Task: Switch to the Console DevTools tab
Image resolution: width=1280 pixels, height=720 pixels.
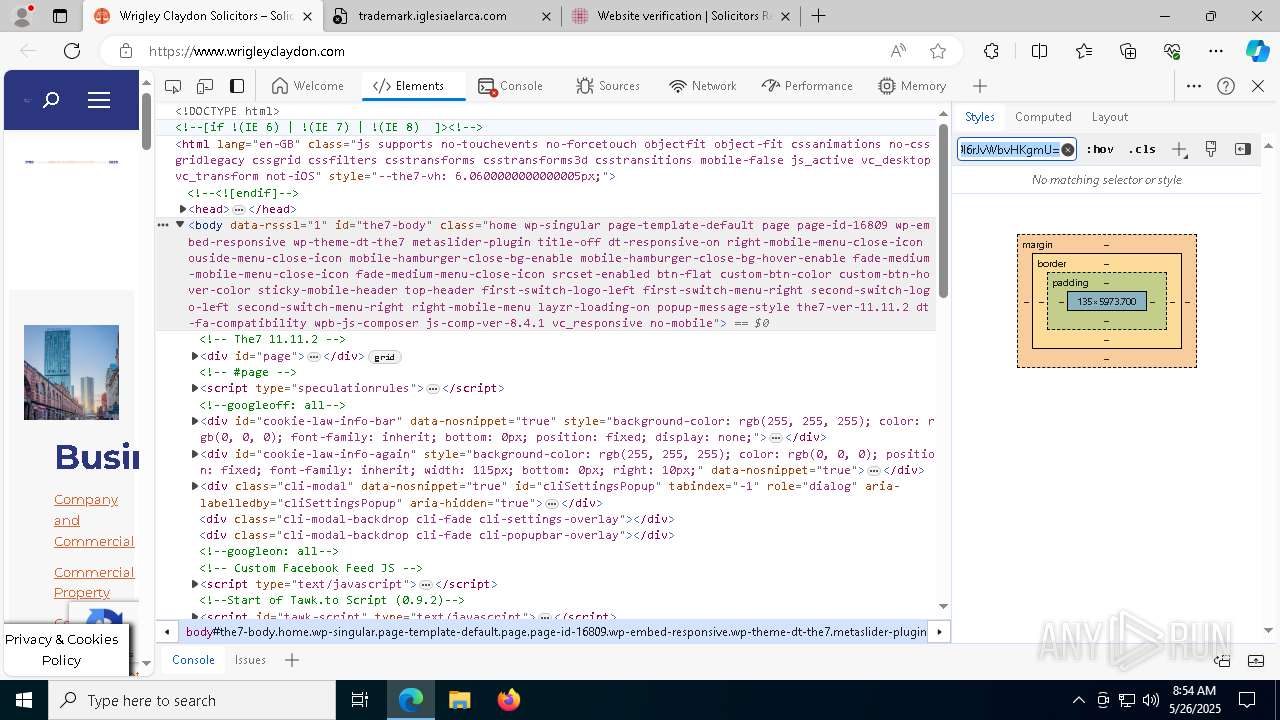Action: tap(510, 86)
